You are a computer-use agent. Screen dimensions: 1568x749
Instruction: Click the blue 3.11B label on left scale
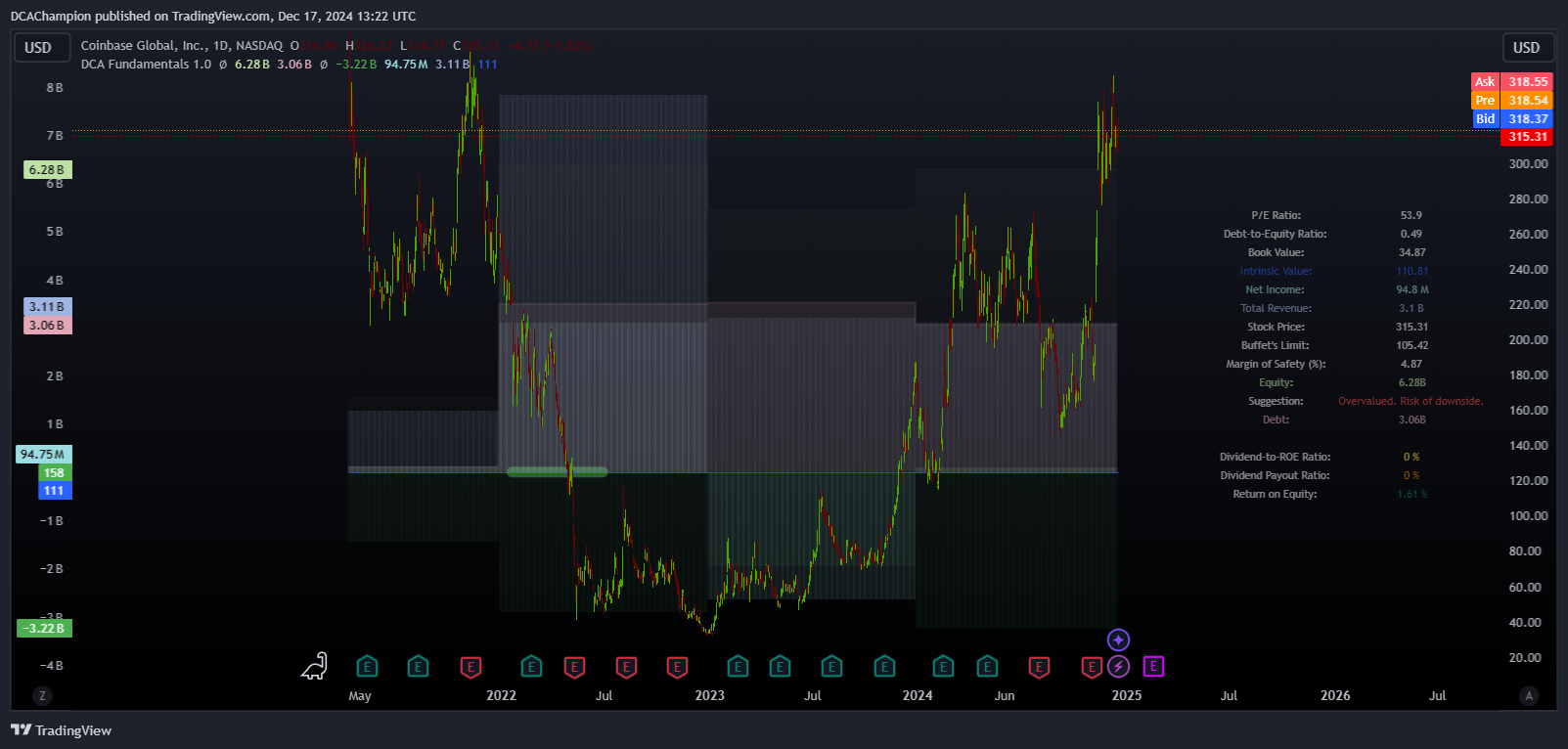pos(47,307)
